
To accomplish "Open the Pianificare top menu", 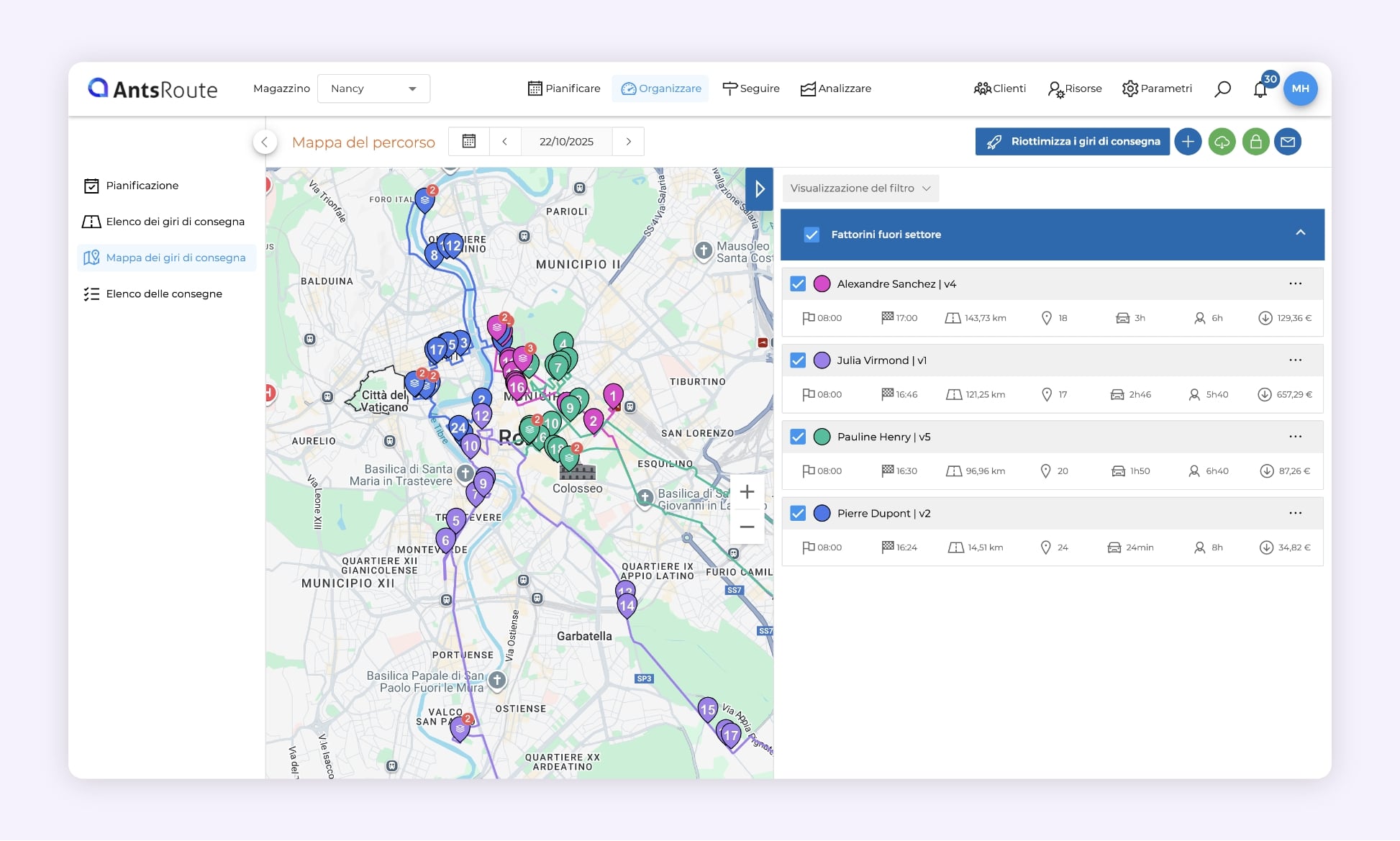I will click(564, 88).
